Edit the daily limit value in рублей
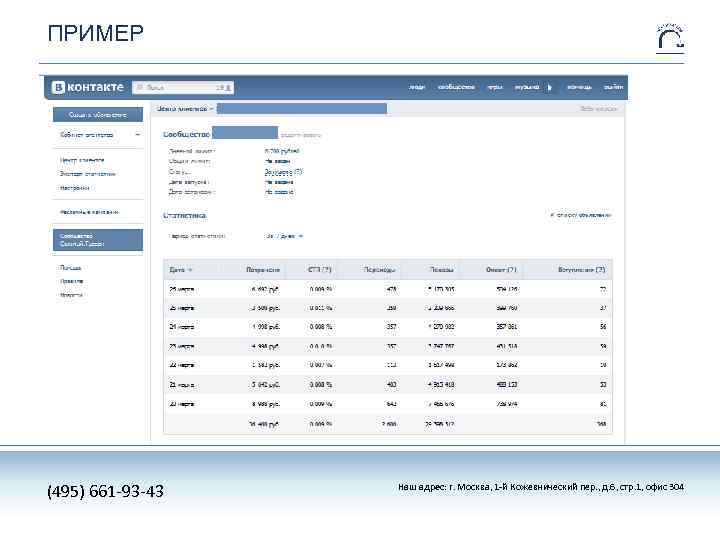This screenshot has width=720, height=540. point(282,151)
